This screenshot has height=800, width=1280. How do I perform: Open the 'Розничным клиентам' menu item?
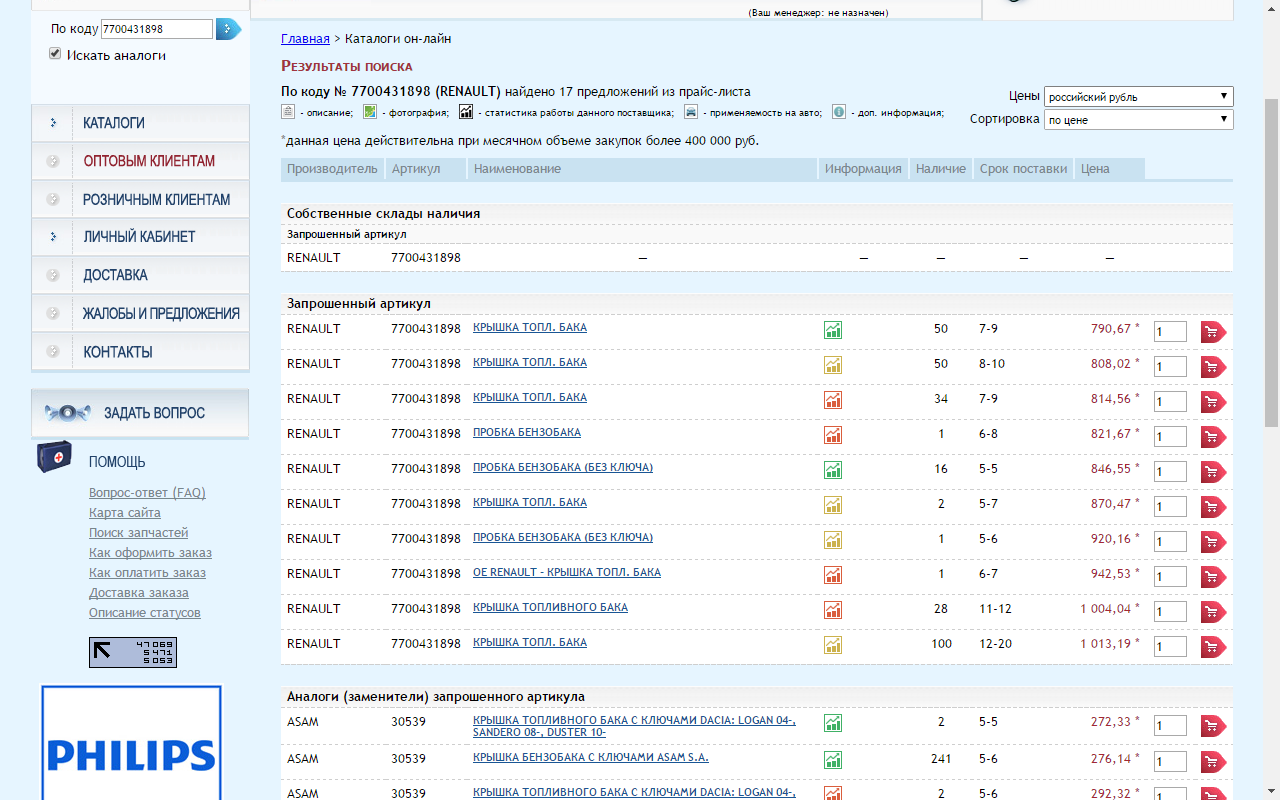pos(140,199)
